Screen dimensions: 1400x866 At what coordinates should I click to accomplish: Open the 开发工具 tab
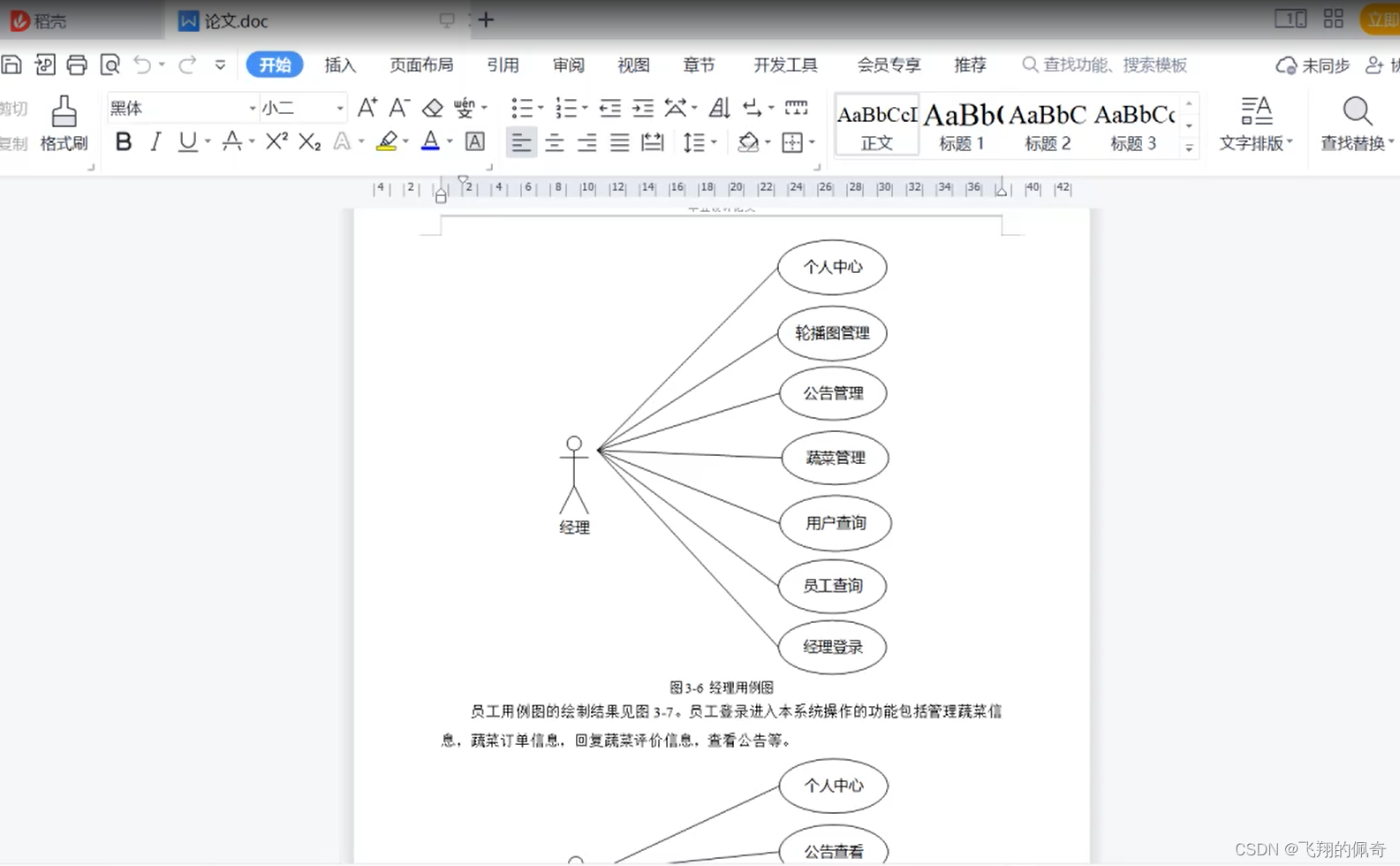(x=785, y=65)
